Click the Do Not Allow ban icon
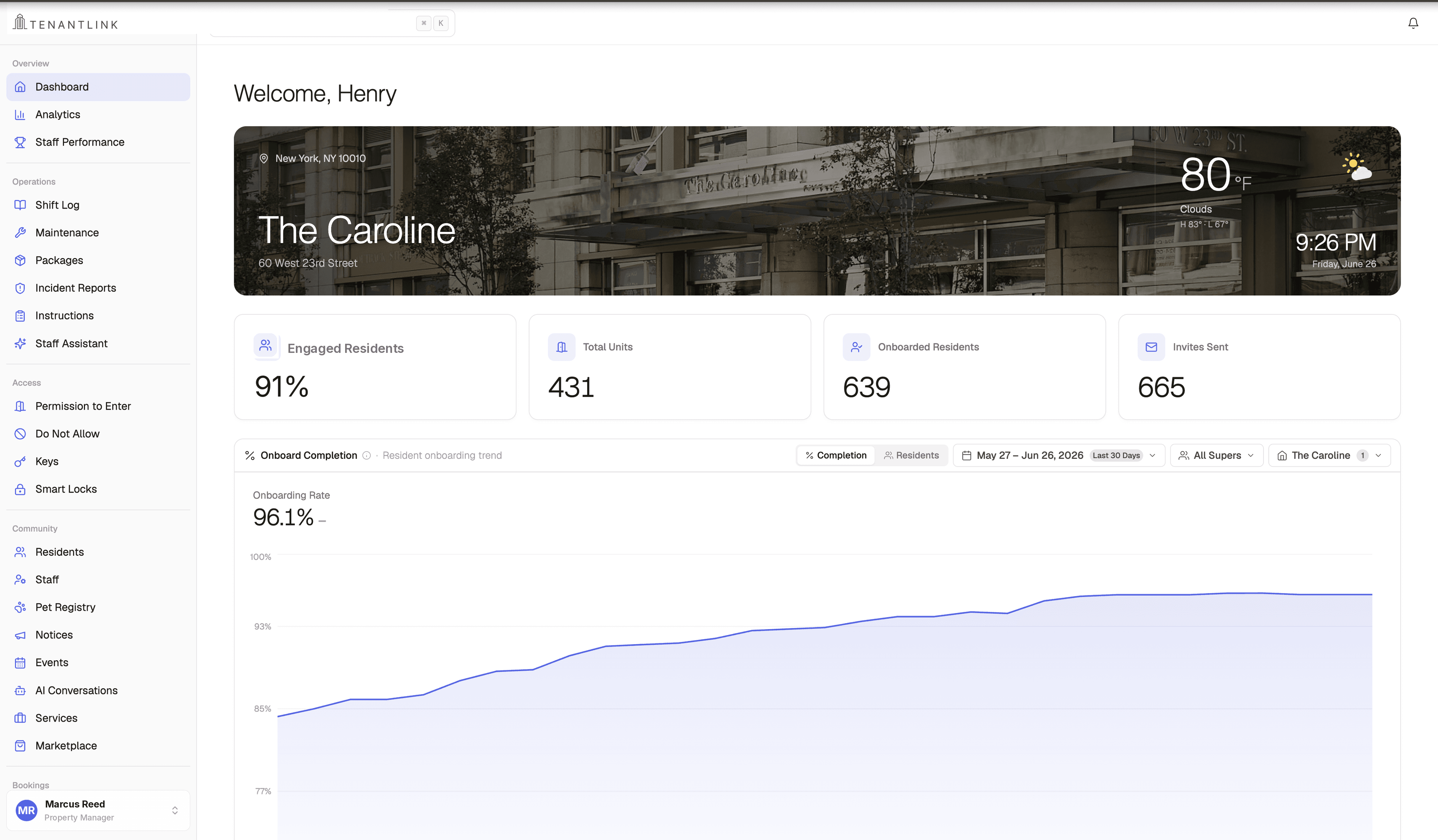The image size is (1438, 840). coord(20,434)
